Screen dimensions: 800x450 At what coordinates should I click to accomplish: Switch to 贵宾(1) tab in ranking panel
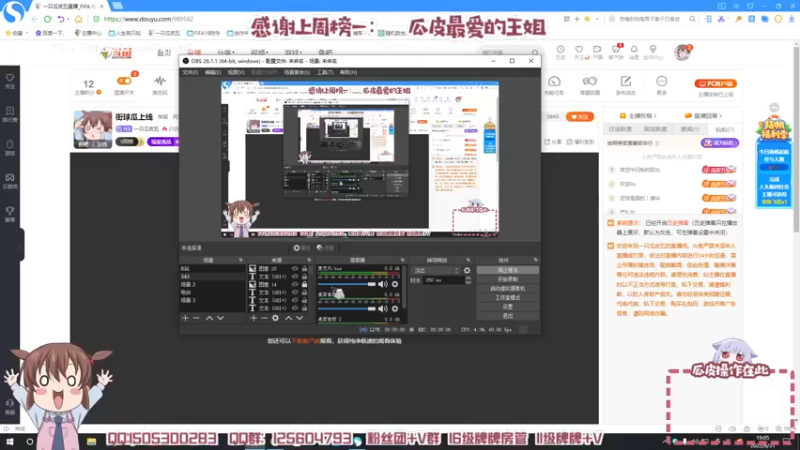point(690,130)
